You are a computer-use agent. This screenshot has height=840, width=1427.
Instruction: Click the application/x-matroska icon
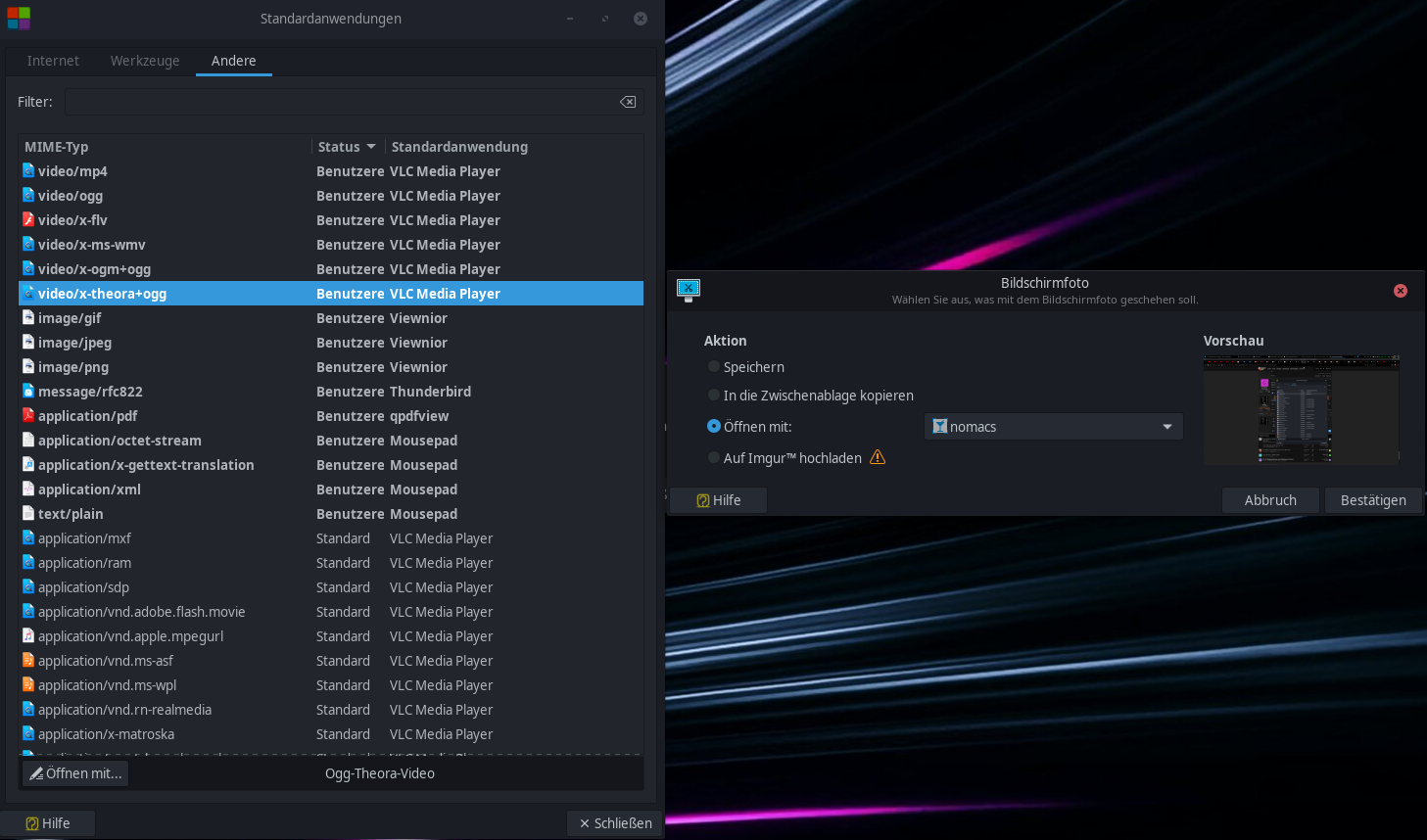[28, 733]
